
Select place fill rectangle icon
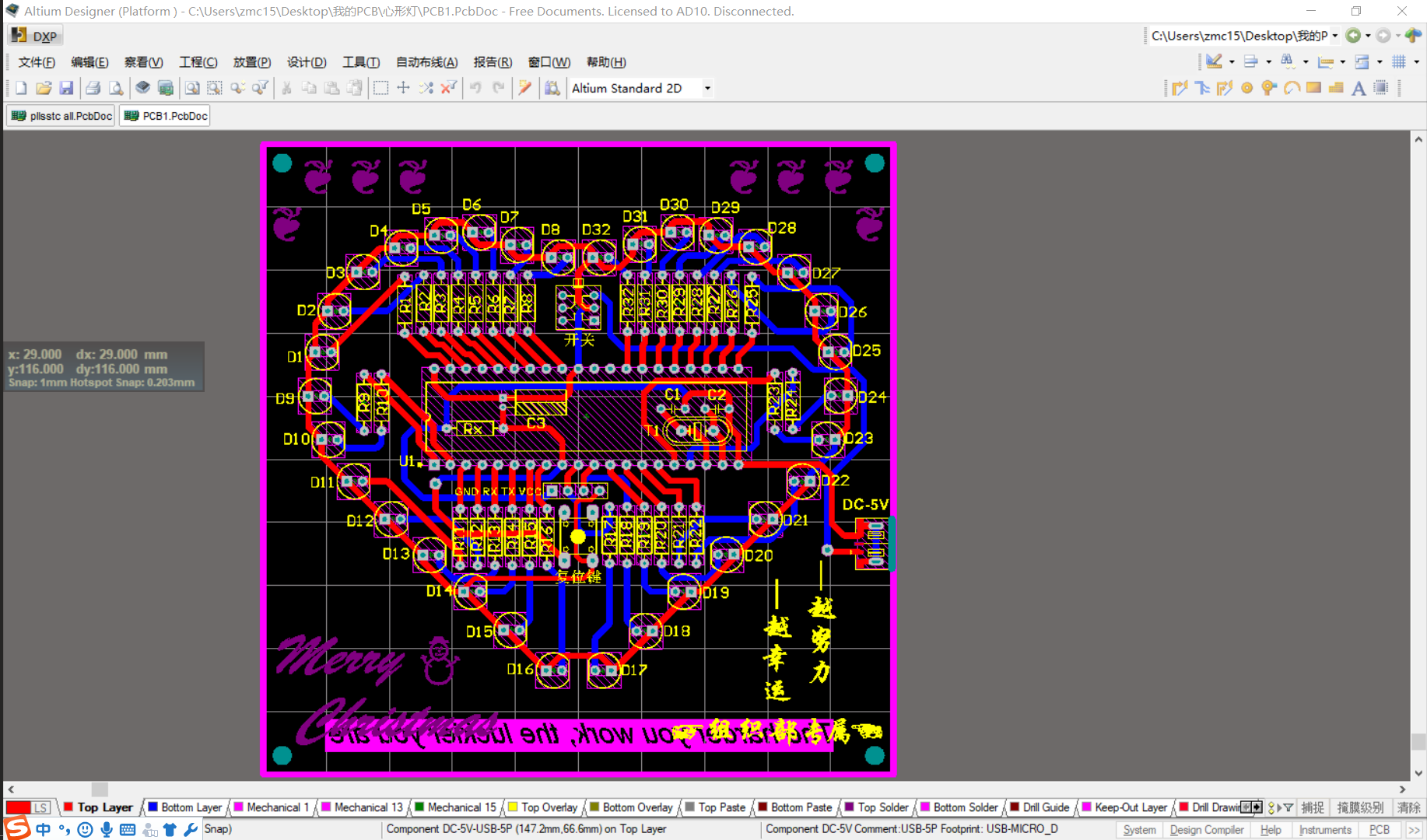1314,88
